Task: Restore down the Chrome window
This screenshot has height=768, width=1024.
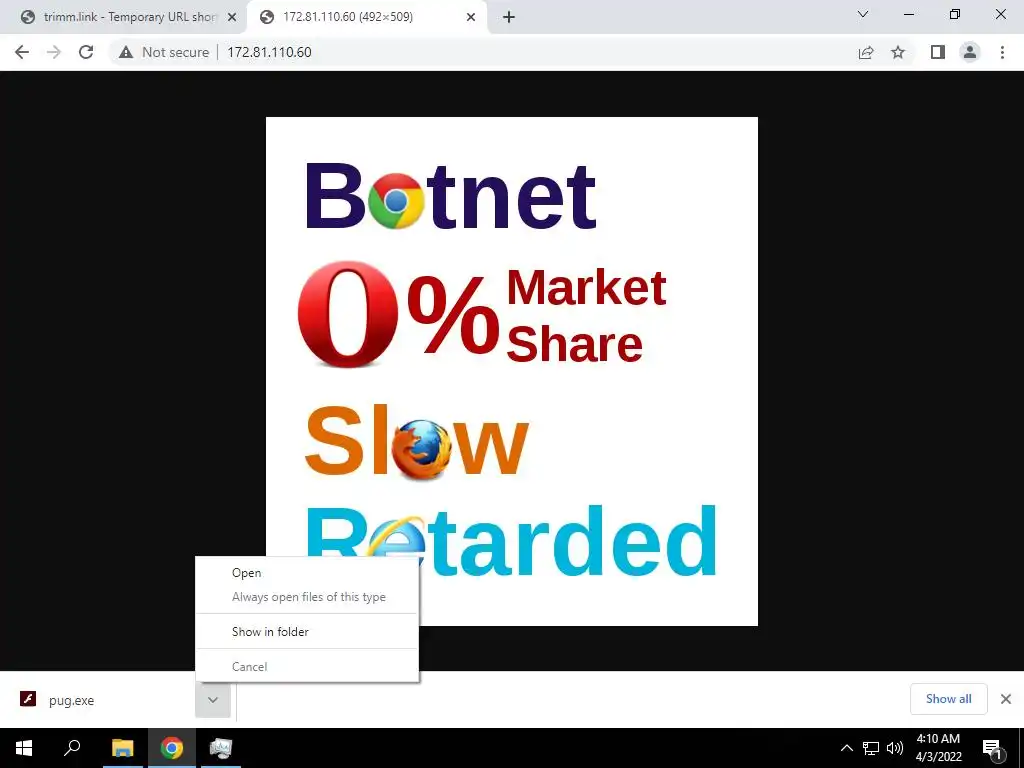Action: tap(955, 14)
